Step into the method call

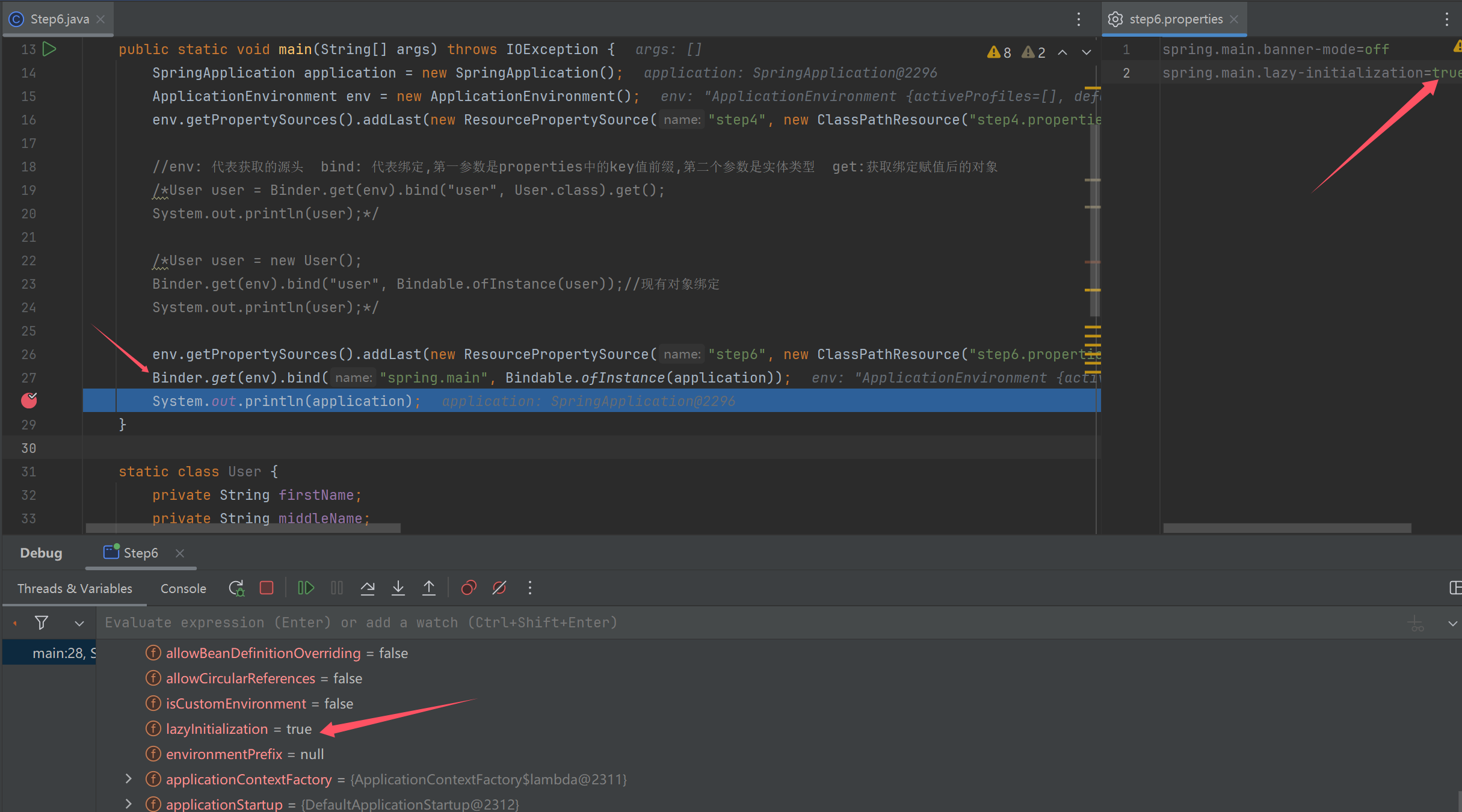[x=398, y=588]
